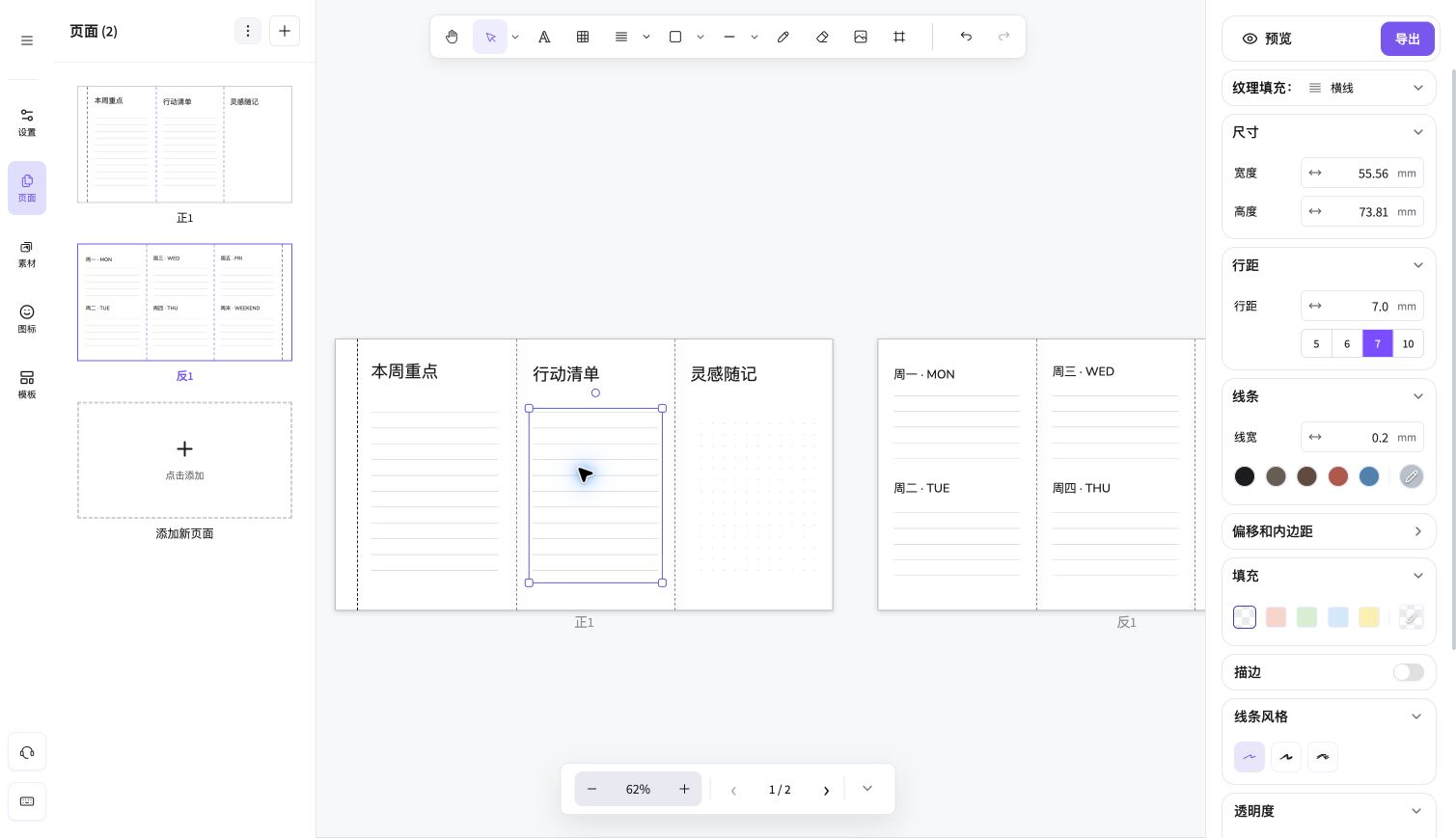Pick the red line color swatch

click(1337, 476)
